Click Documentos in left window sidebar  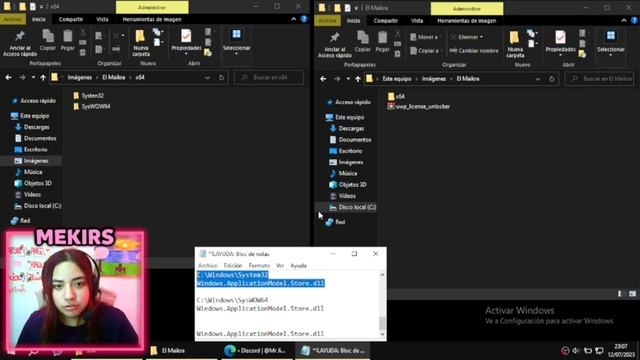36,138
